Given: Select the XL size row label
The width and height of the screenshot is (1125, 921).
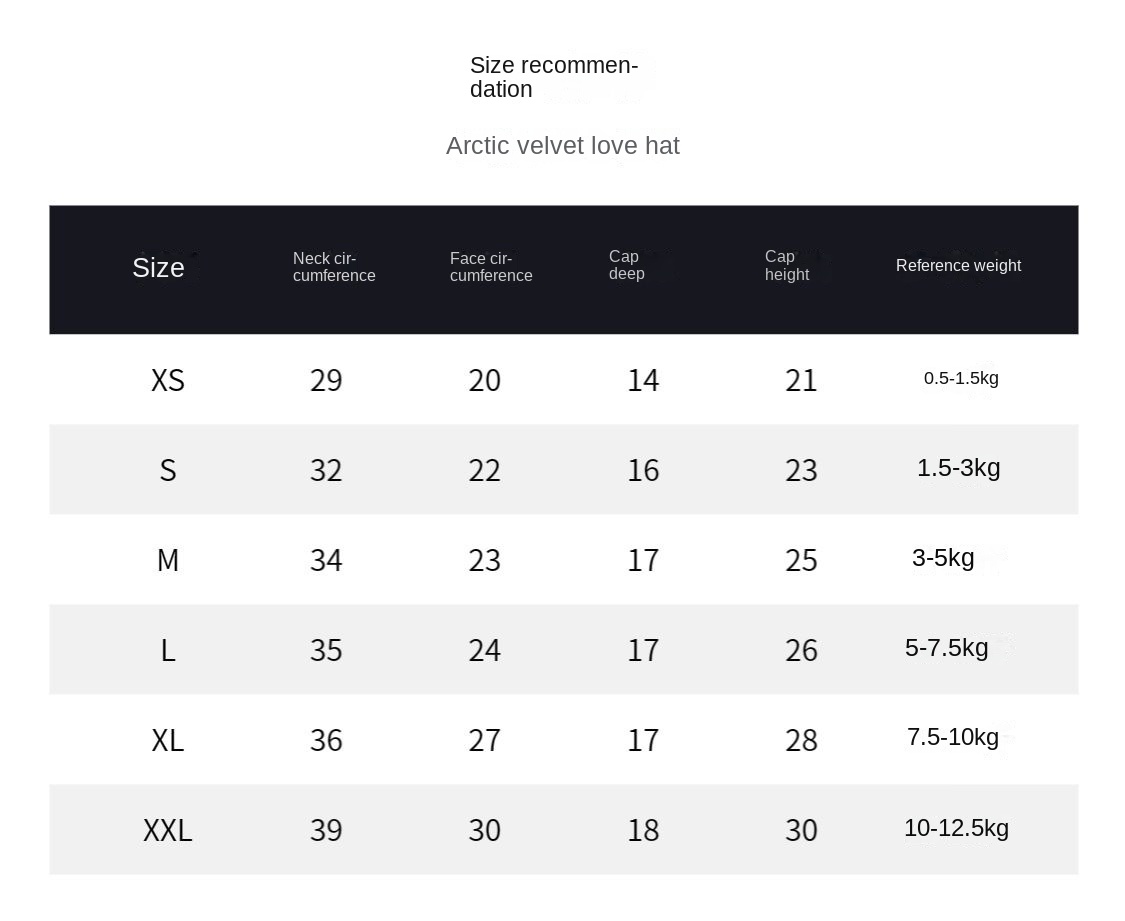Looking at the screenshot, I should tap(167, 741).
